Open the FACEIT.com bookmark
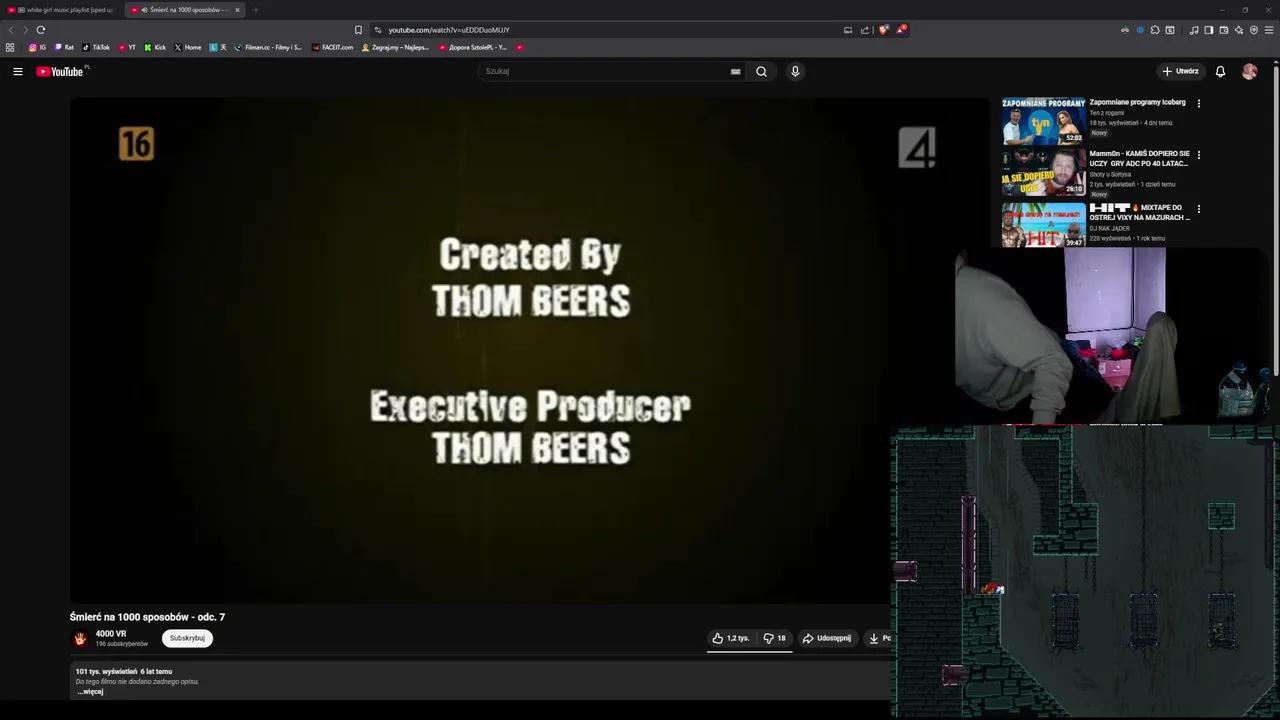The width and height of the screenshot is (1280, 720). coord(333,47)
